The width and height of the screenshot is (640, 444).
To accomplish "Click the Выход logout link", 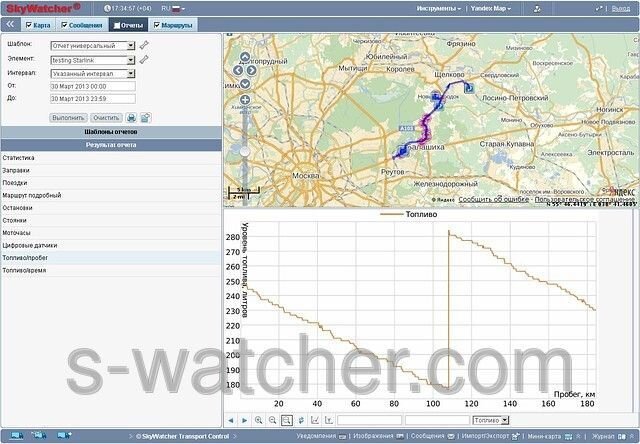I will coord(622,8).
